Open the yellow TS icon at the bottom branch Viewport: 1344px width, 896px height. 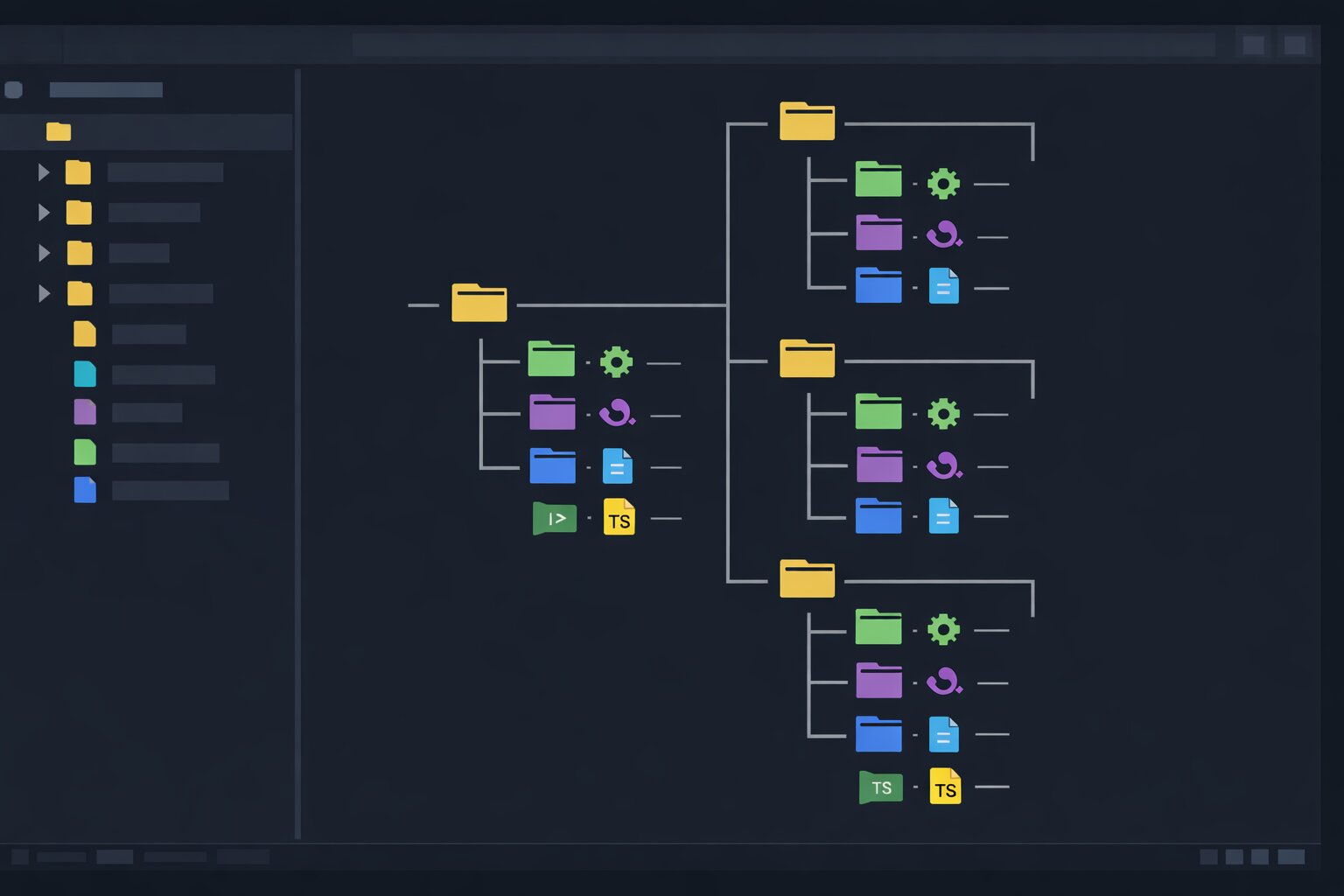click(x=944, y=787)
